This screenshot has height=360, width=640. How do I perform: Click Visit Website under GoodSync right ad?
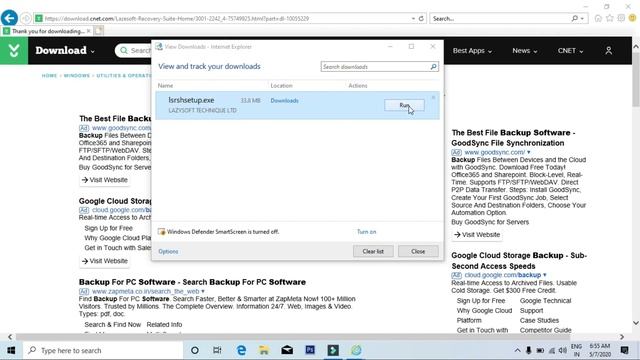[x=477, y=235]
